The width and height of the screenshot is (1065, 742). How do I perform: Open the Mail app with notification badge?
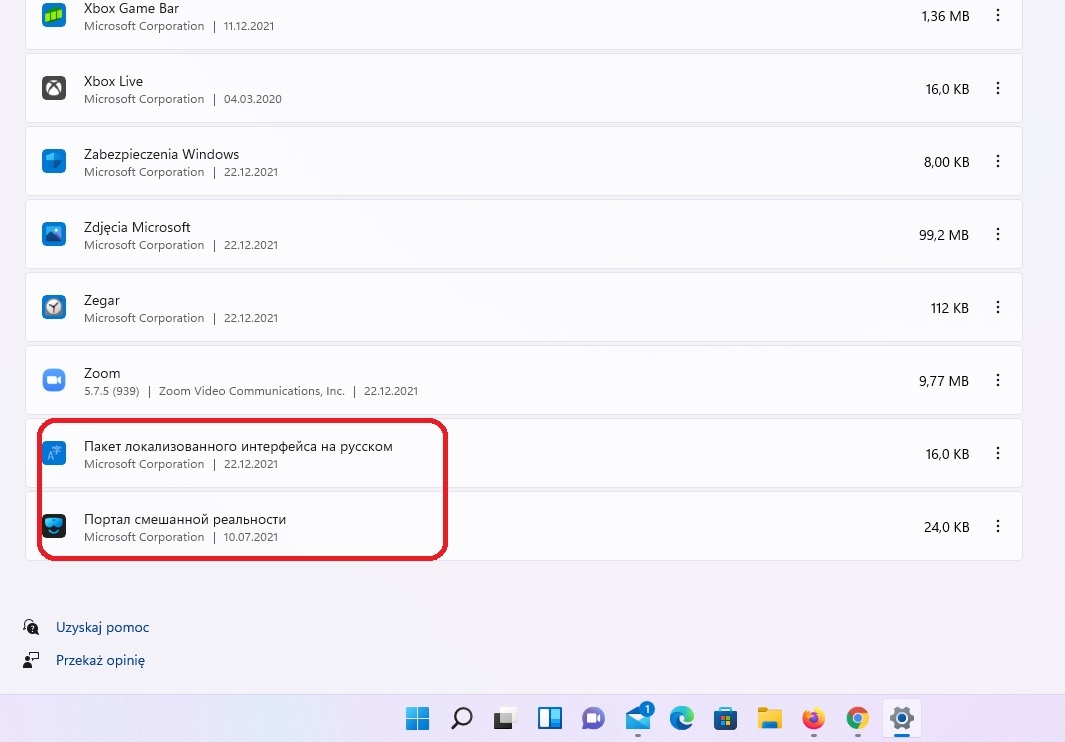point(638,718)
